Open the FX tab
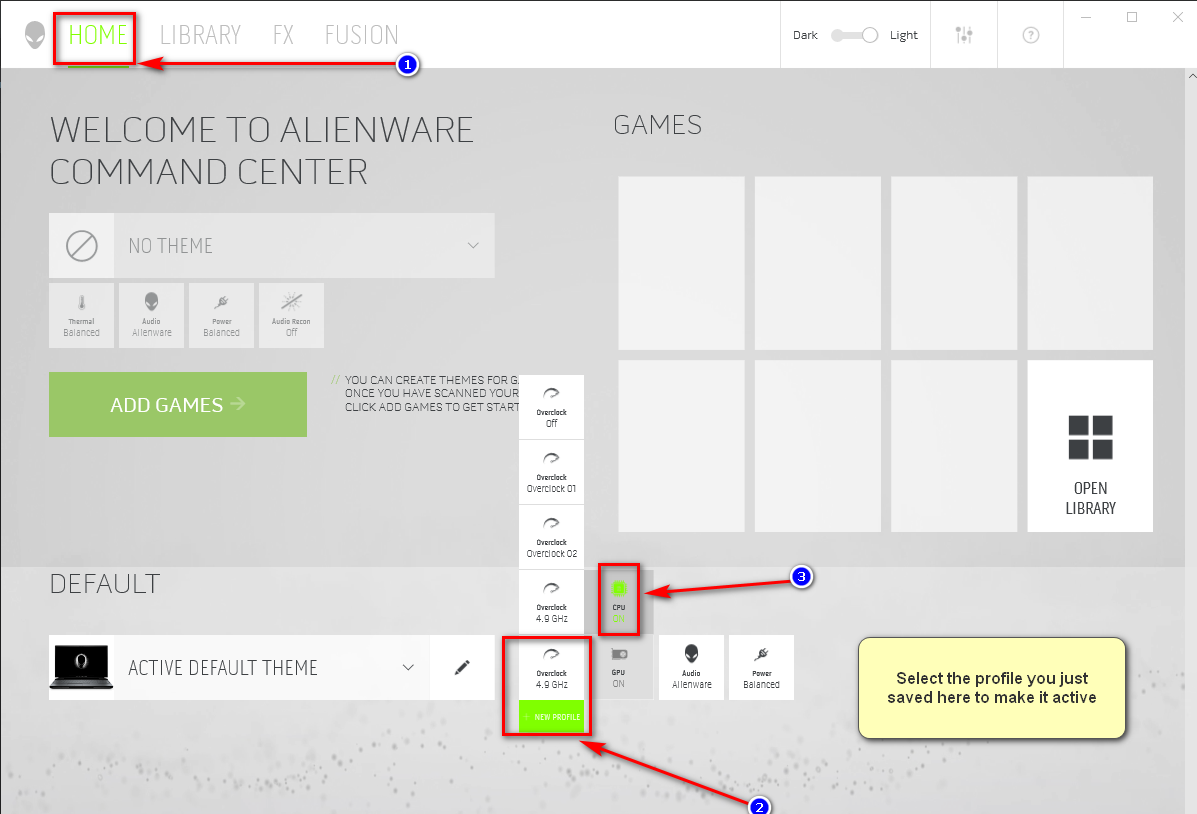 pos(283,35)
